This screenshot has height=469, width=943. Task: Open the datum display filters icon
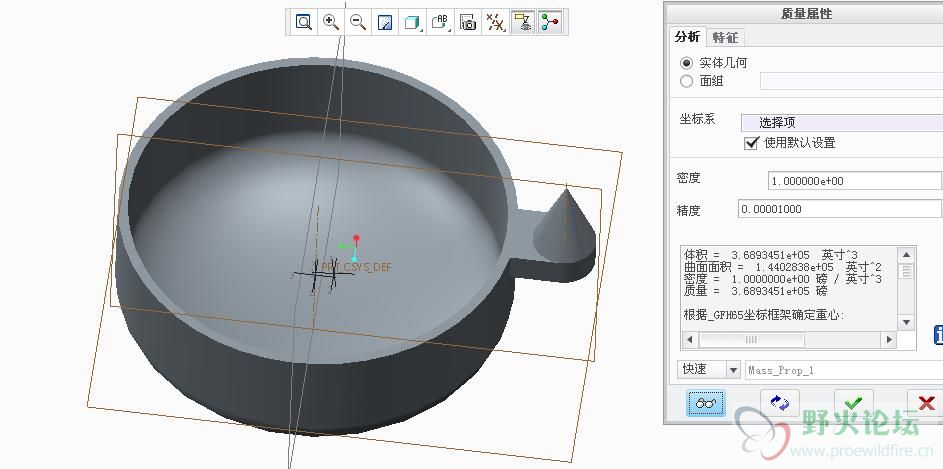[496, 23]
